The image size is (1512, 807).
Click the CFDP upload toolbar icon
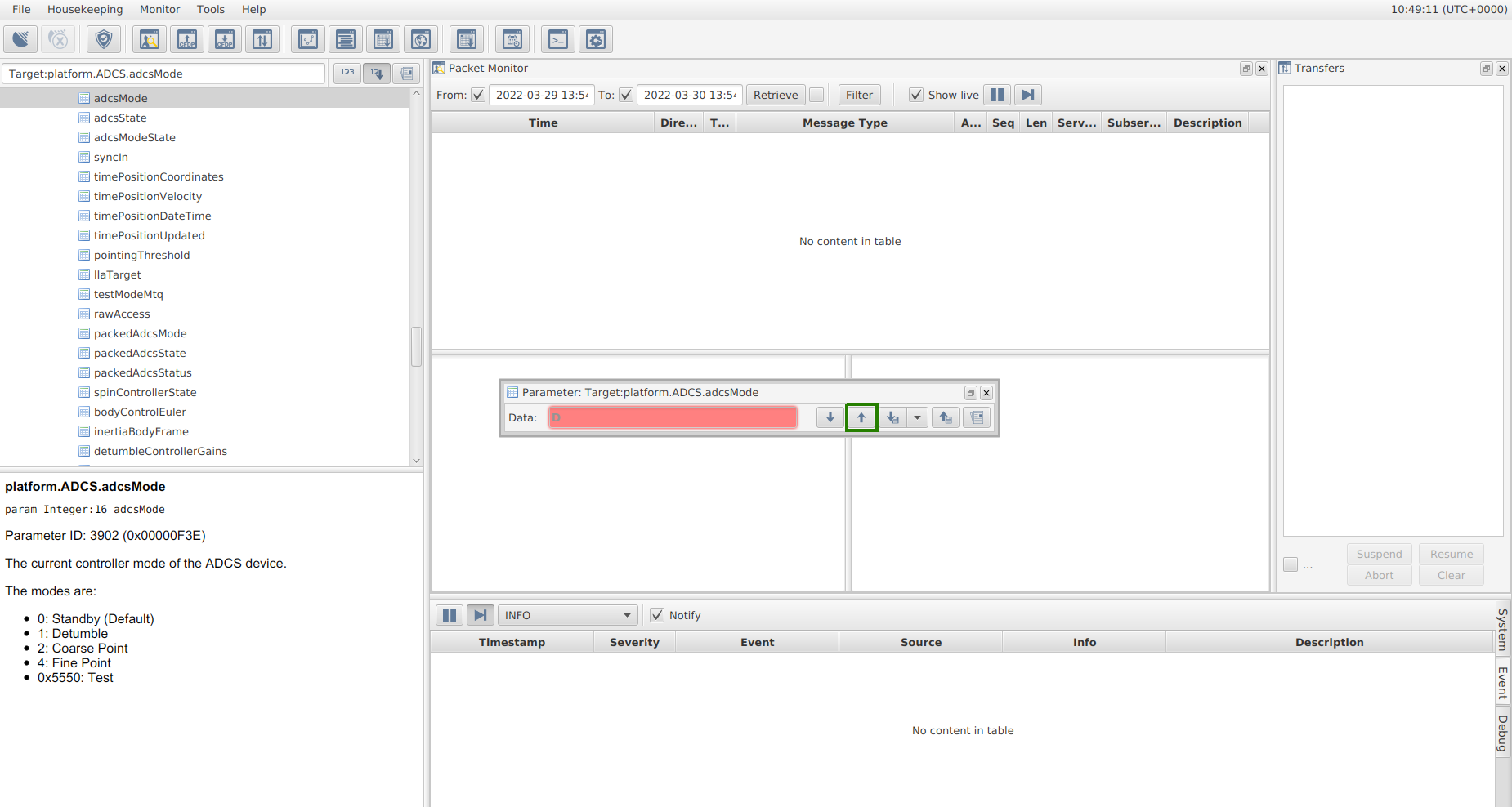pyautogui.click(x=187, y=39)
